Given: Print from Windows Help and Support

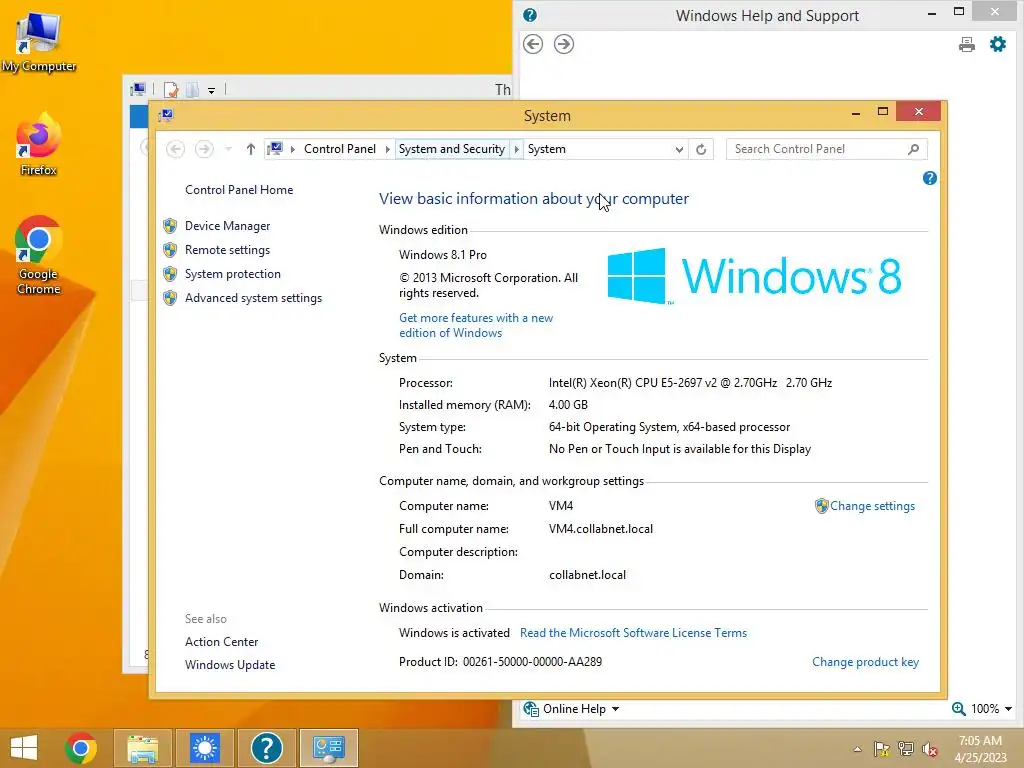Looking at the screenshot, I should click(x=967, y=44).
